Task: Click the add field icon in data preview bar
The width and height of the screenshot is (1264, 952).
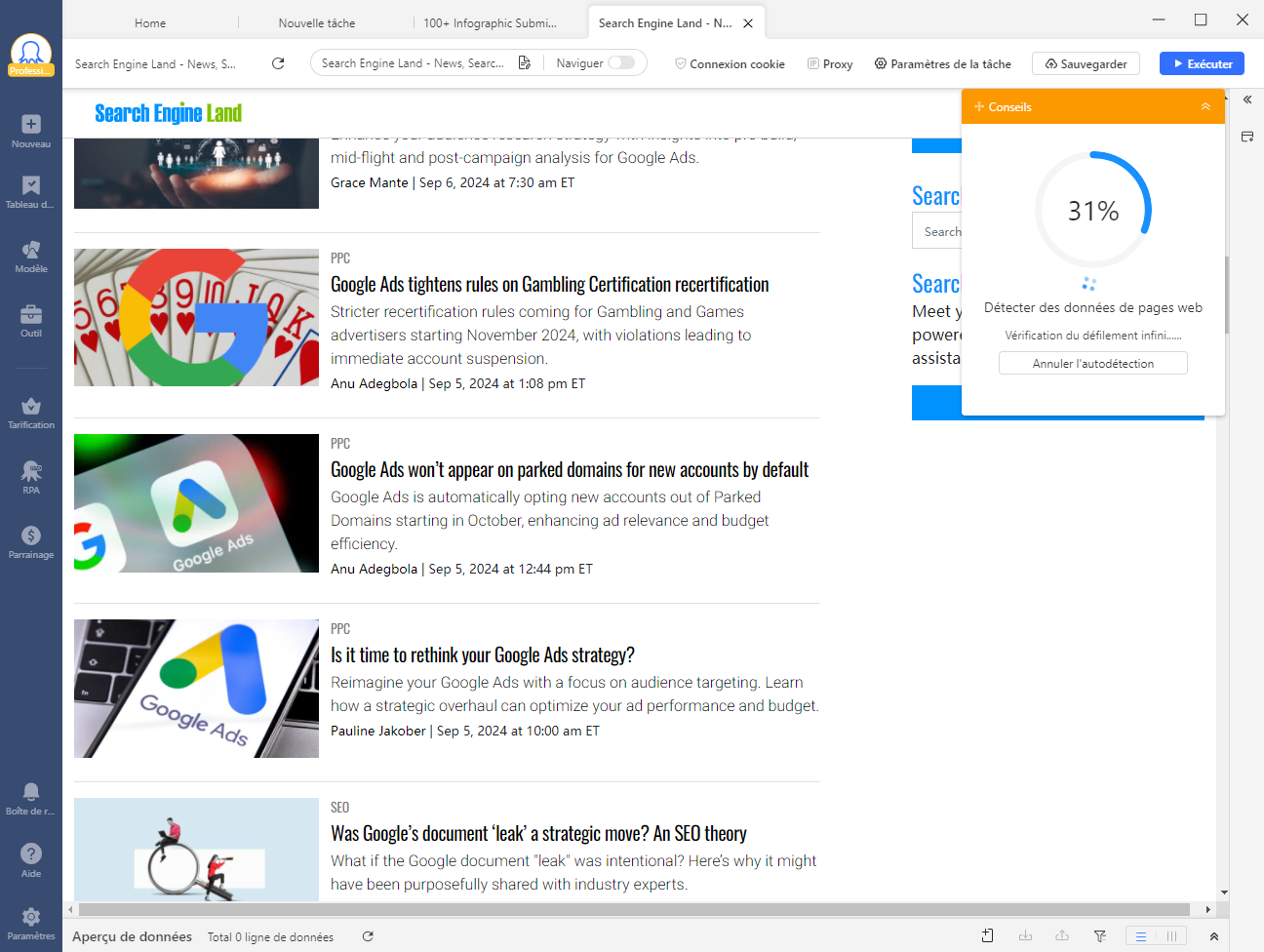Action: click(987, 935)
